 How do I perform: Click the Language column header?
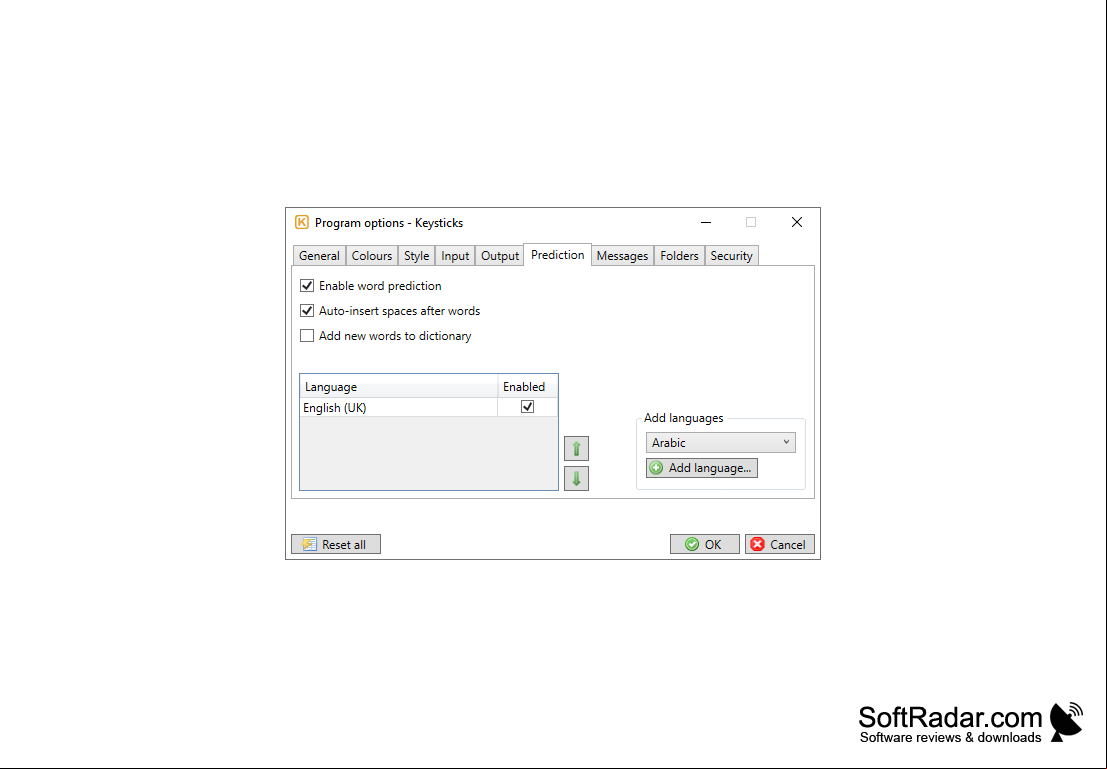coord(399,387)
